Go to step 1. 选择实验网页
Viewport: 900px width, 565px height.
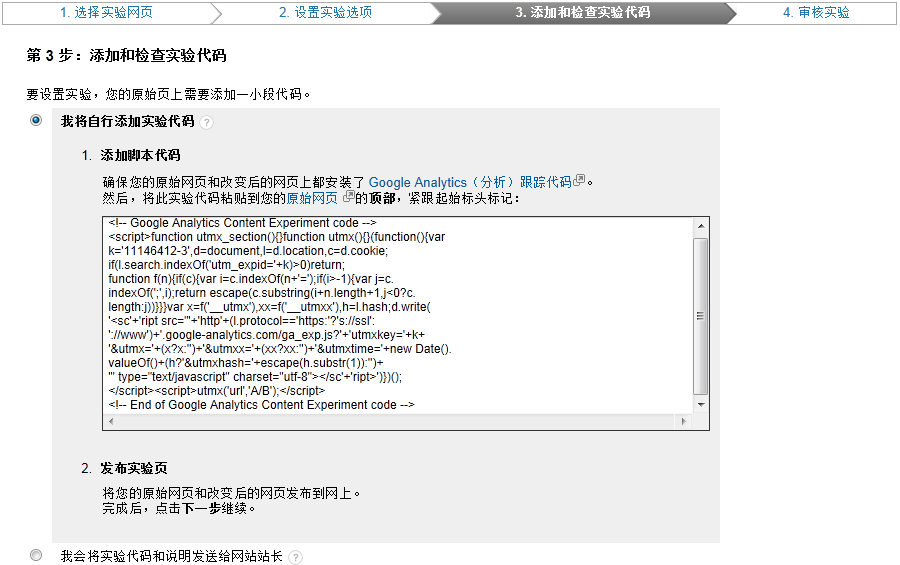click(x=106, y=12)
